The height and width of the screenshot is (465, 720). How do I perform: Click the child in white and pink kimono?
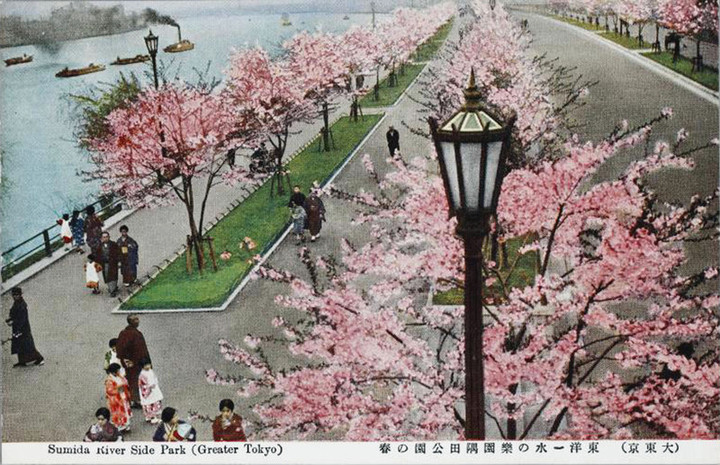150,391
